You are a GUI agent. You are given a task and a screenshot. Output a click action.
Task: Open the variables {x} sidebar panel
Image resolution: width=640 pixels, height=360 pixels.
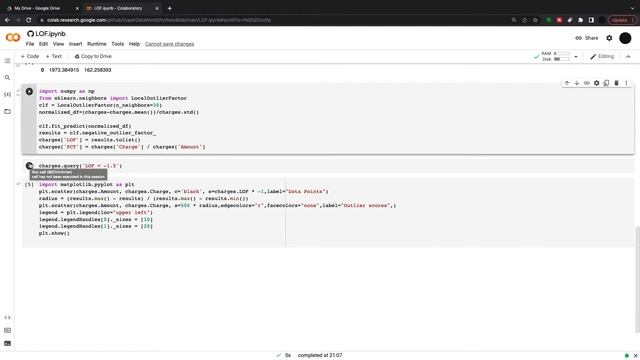(x=7, y=94)
